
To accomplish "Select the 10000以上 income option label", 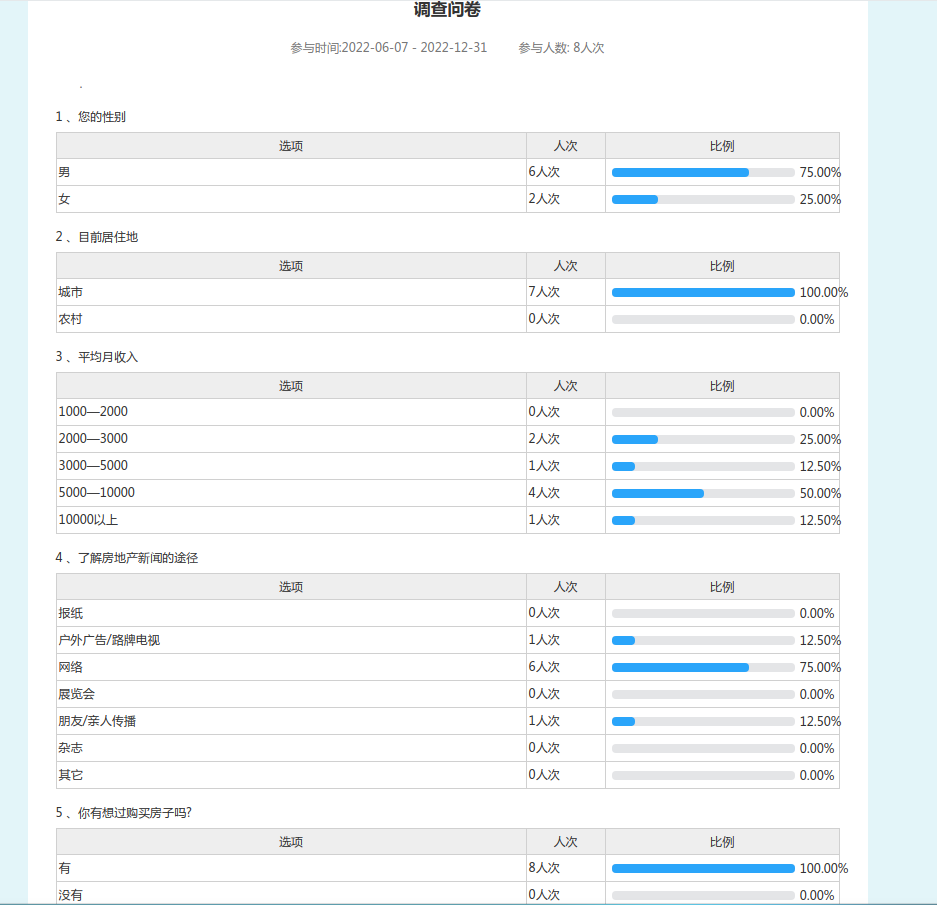I will [x=88, y=520].
